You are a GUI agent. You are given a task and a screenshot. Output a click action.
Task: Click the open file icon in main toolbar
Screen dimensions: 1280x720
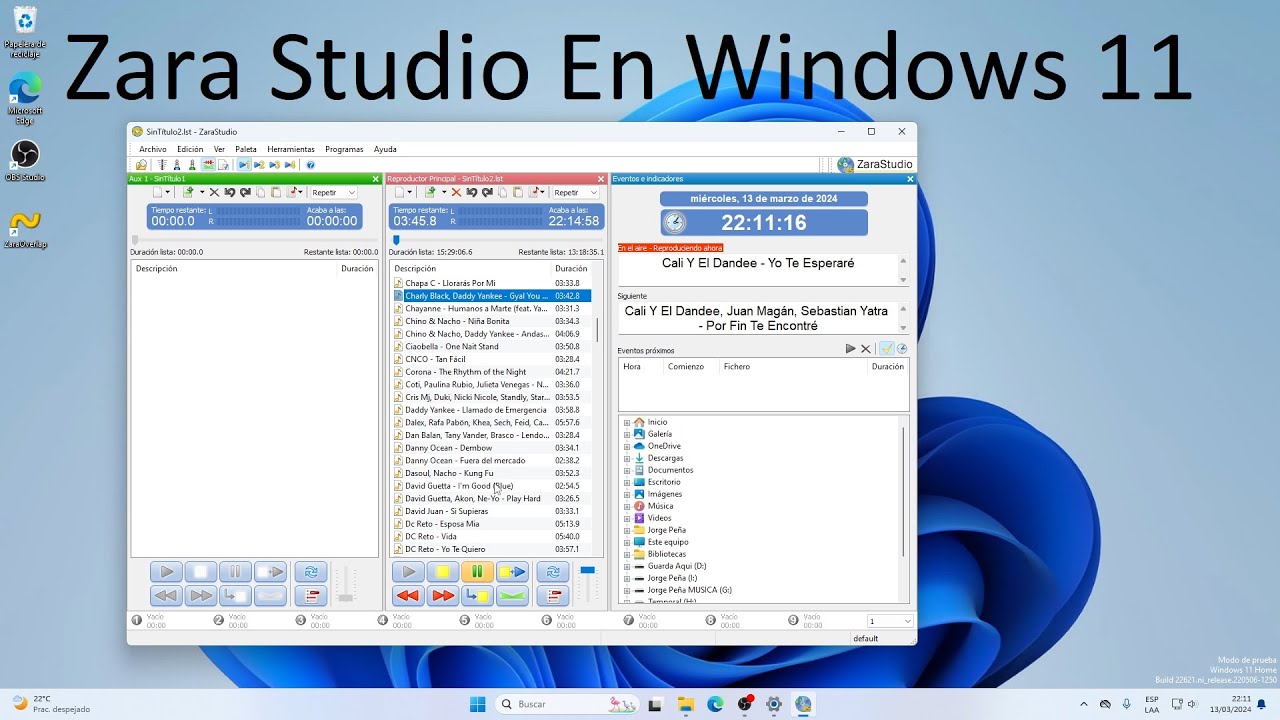[x=141, y=165]
